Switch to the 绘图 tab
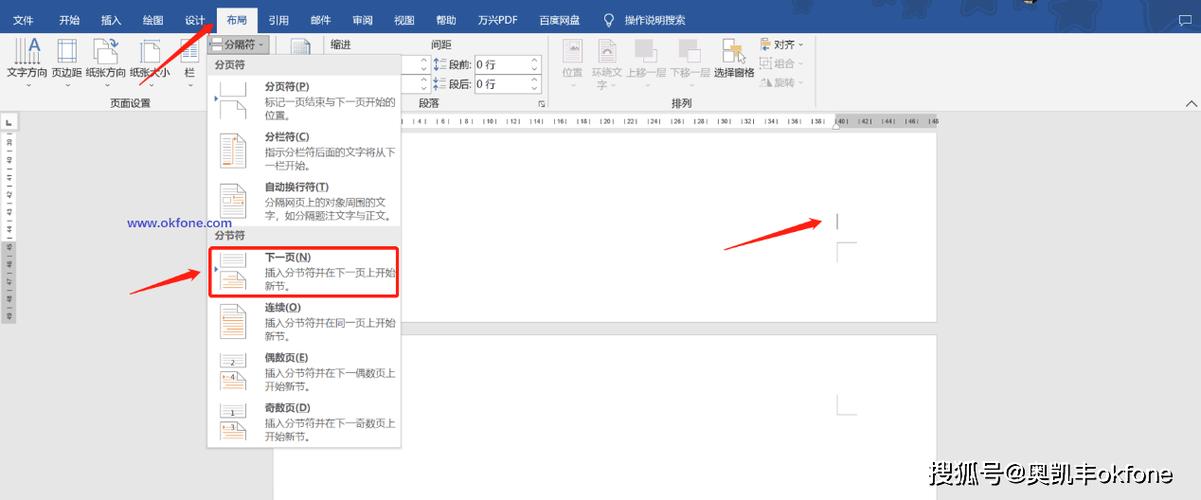Screen dimensions: 1201x500 point(153,20)
